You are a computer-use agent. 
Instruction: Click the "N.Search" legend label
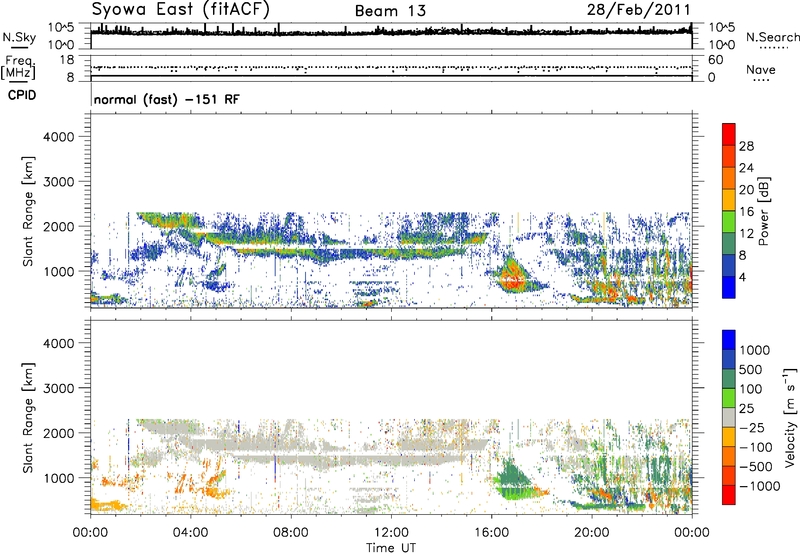point(773,37)
